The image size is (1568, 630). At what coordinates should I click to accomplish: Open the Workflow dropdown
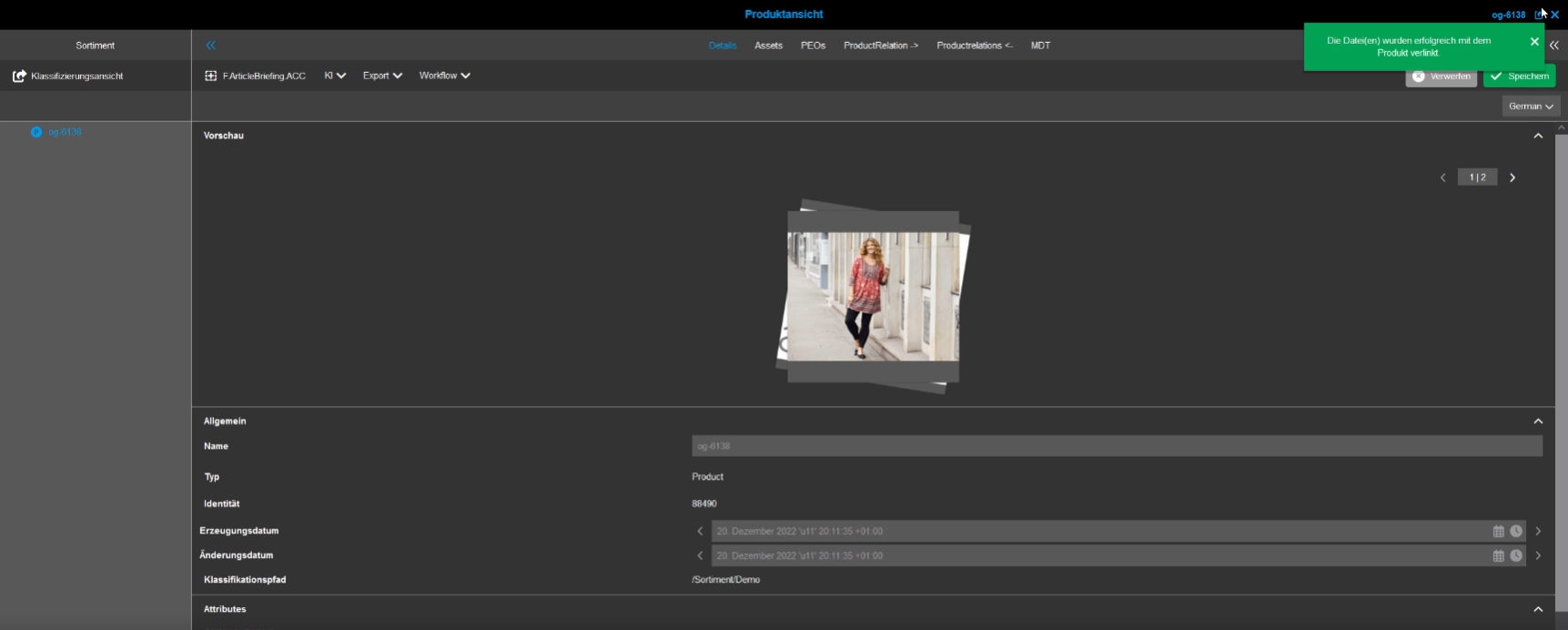point(444,76)
